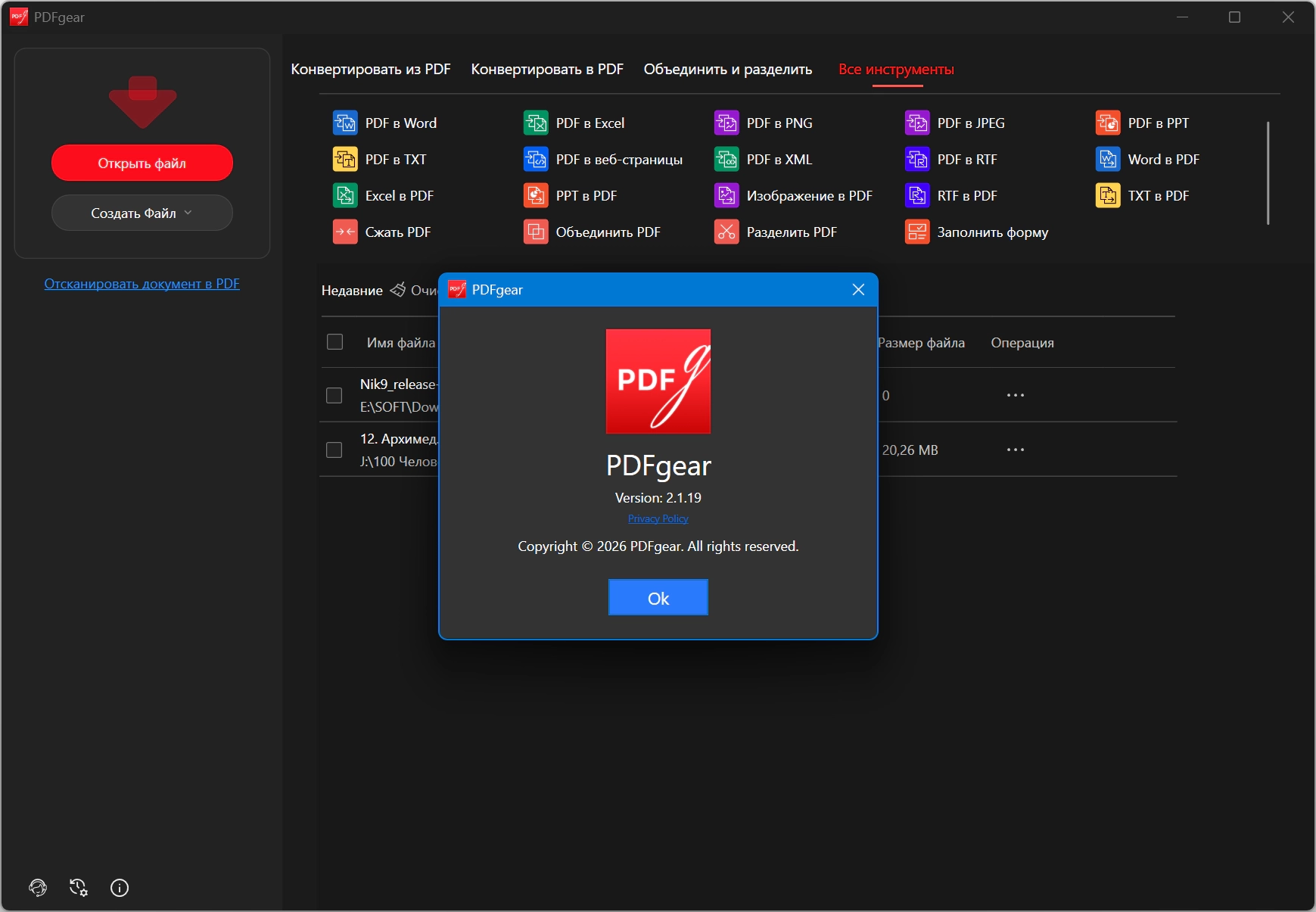Open the support headset icon in sidebar
The width and height of the screenshot is (1316, 912).
[38, 888]
